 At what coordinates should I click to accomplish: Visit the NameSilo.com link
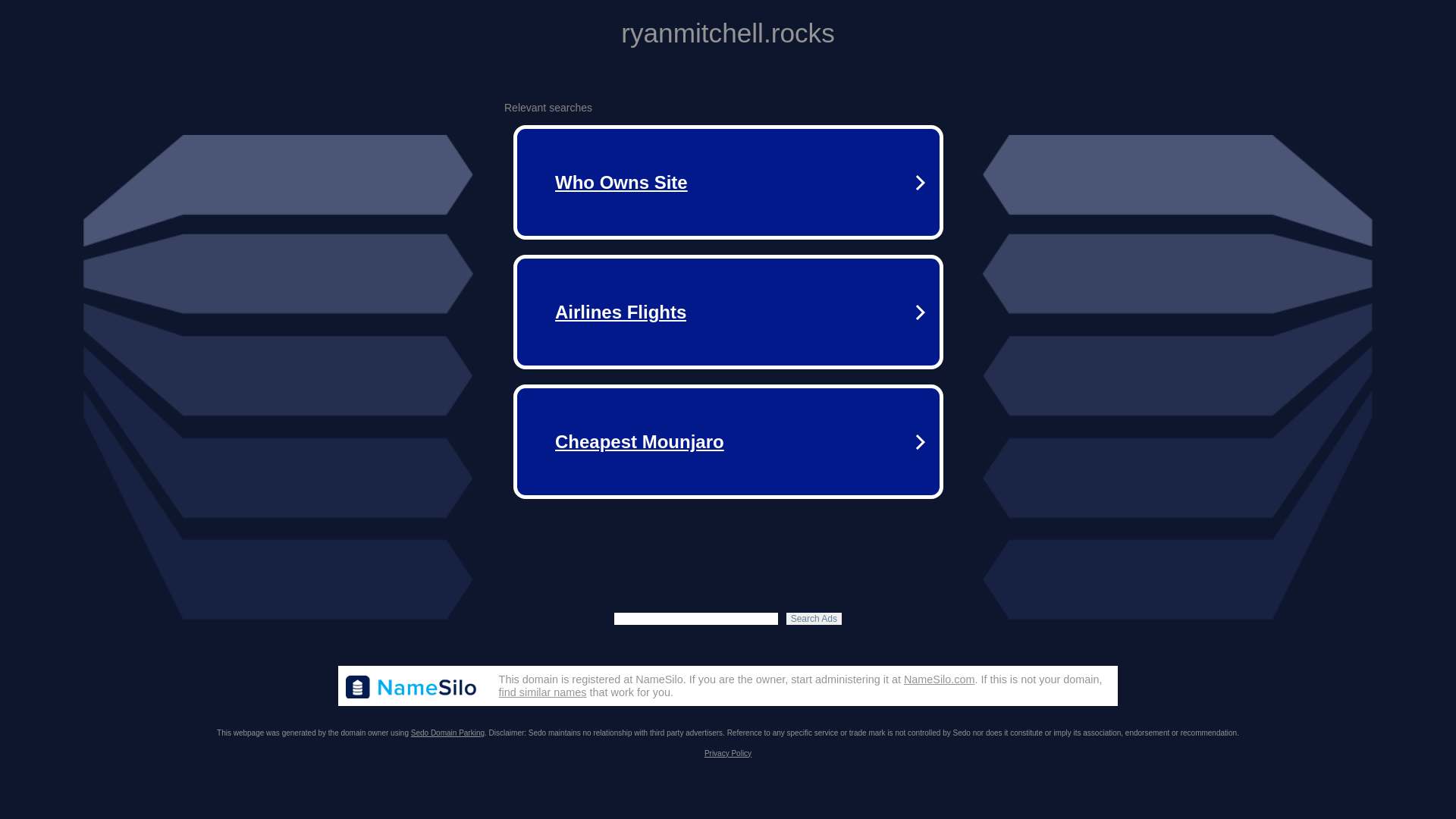(938, 679)
